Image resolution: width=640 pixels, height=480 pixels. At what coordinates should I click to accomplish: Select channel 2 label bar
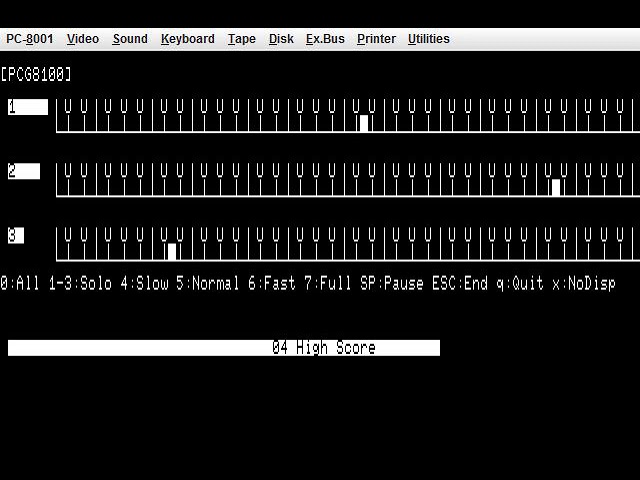tap(24, 171)
